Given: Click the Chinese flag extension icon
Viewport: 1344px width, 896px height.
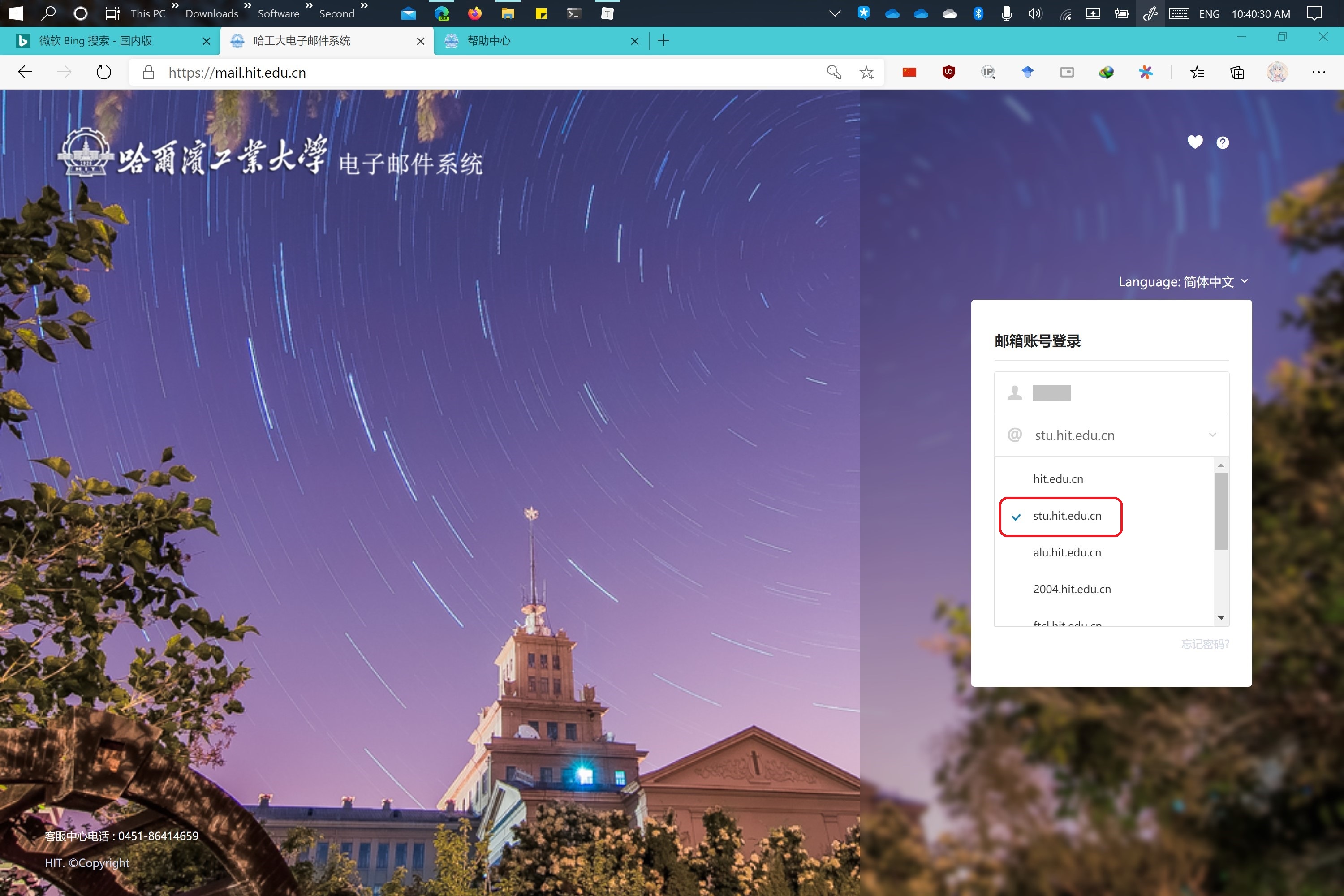Looking at the screenshot, I should coord(909,72).
